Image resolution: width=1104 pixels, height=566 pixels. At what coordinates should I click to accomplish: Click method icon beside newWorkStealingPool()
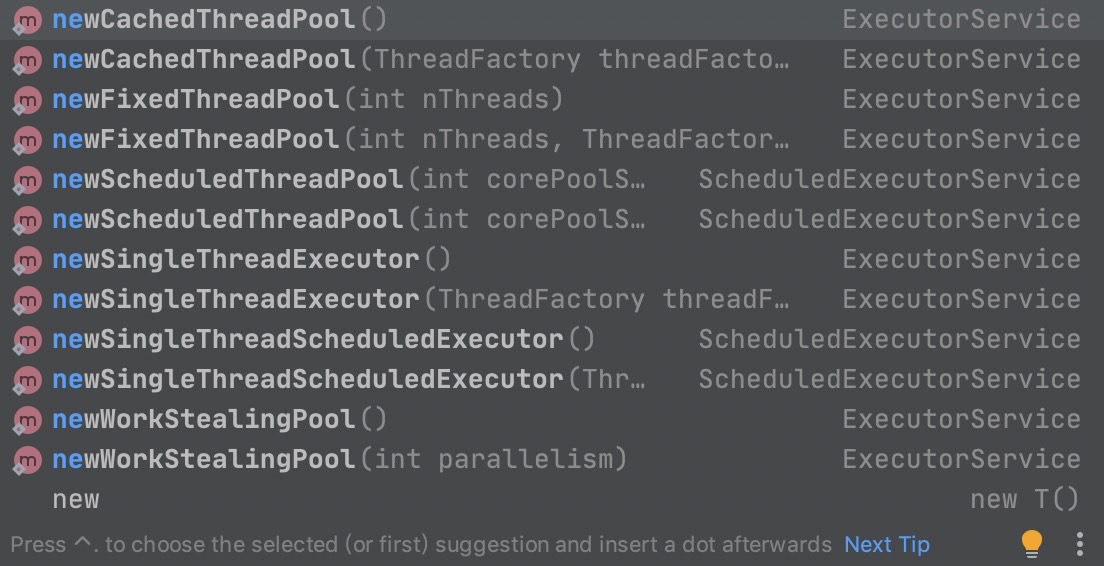click(x=27, y=420)
